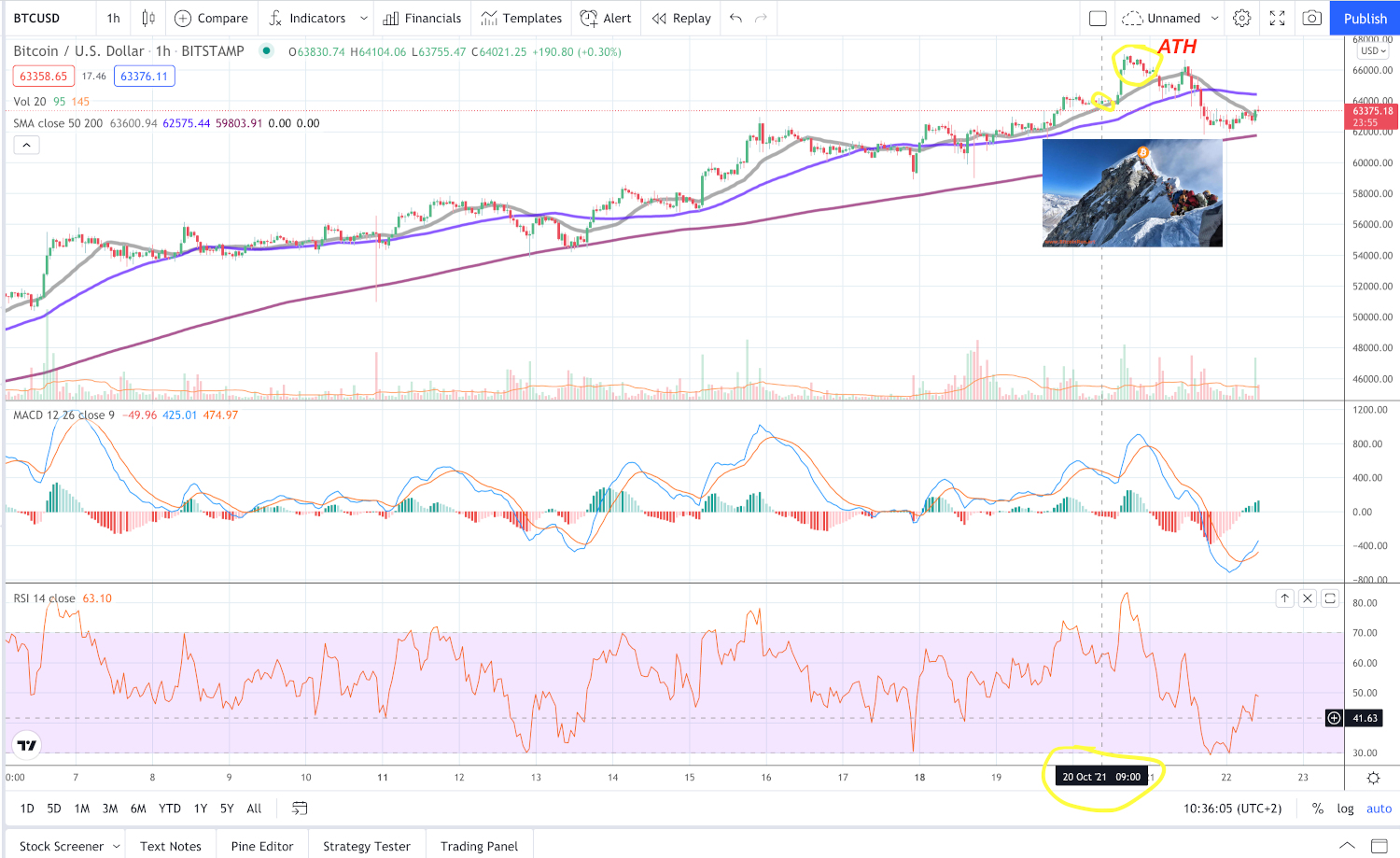Click the current price label 63375.18

tap(1372, 117)
